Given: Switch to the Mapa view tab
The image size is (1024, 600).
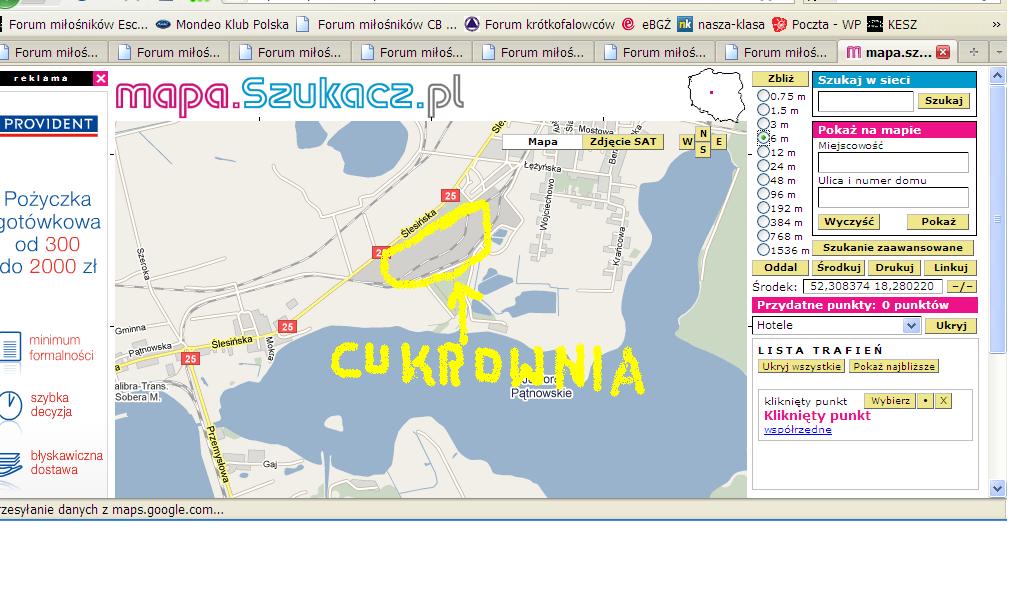Looking at the screenshot, I should [542, 142].
